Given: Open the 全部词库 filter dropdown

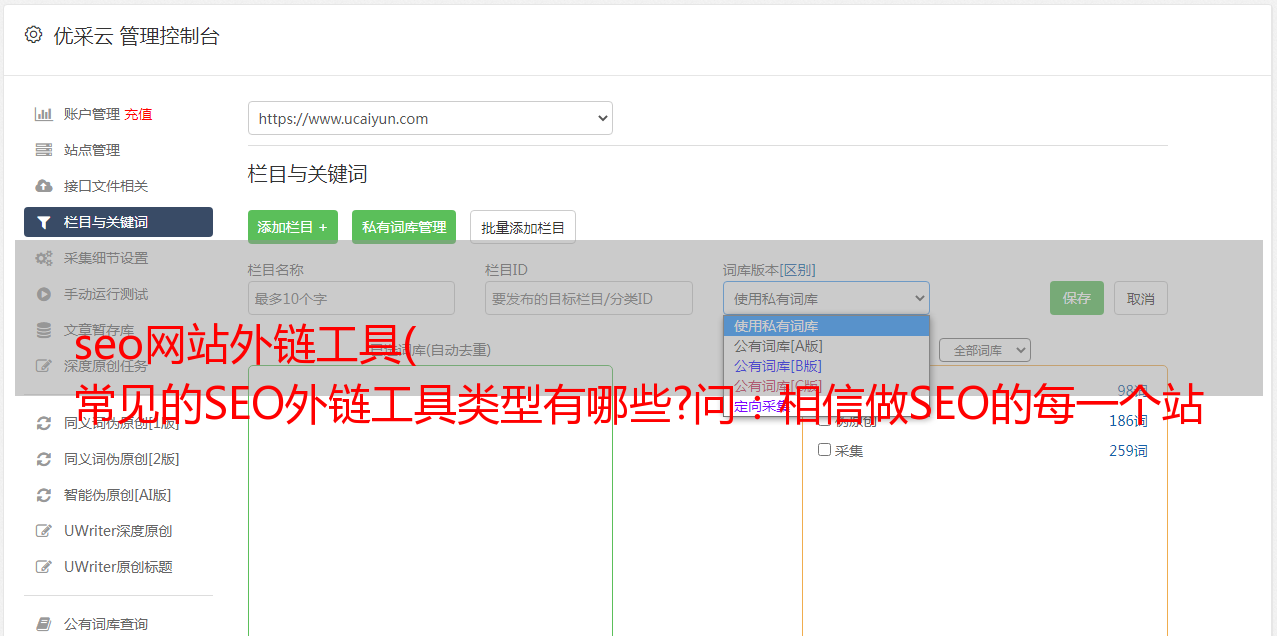Looking at the screenshot, I should tap(985, 350).
